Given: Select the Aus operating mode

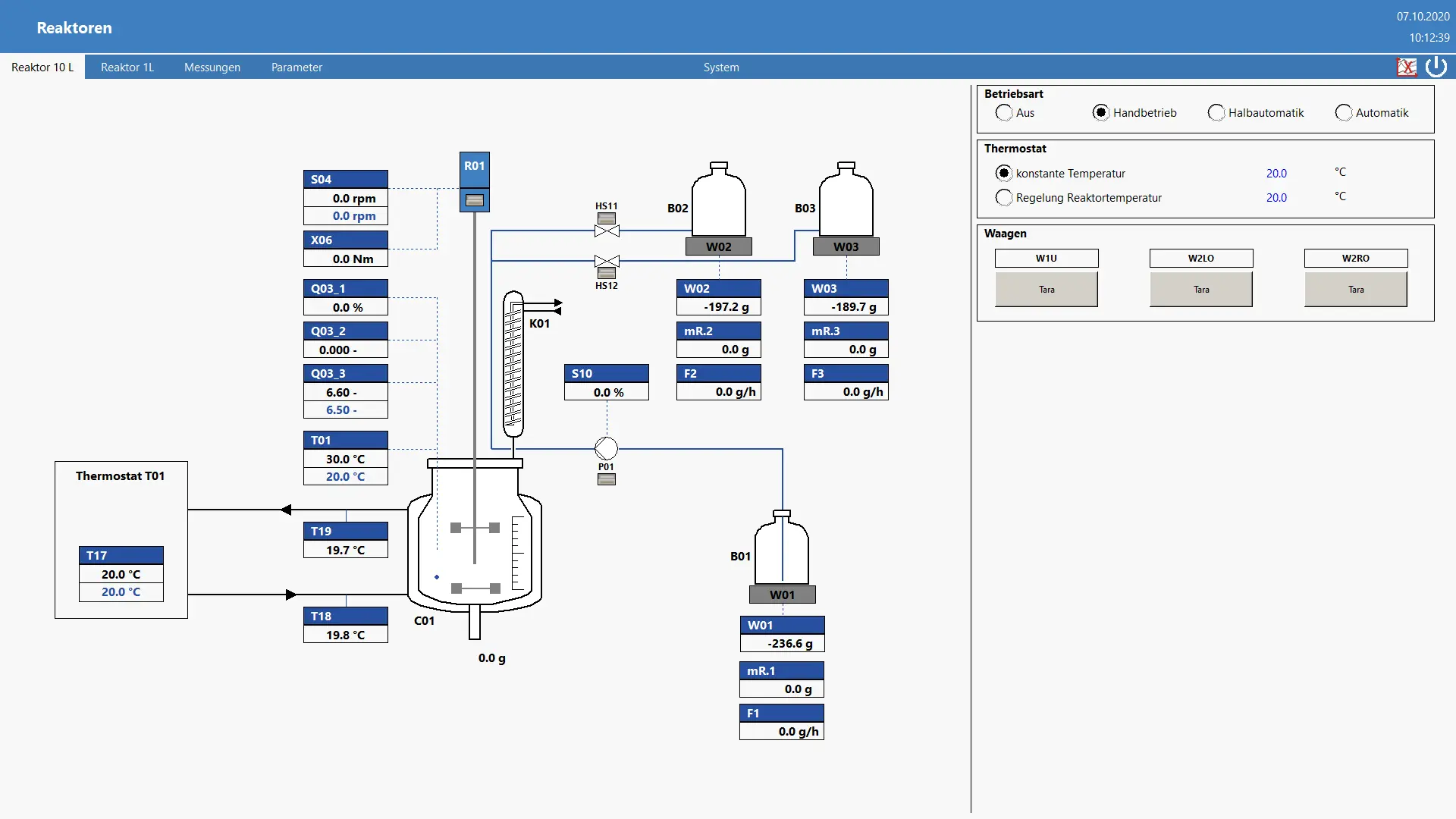Looking at the screenshot, I should click(1004, 113).
